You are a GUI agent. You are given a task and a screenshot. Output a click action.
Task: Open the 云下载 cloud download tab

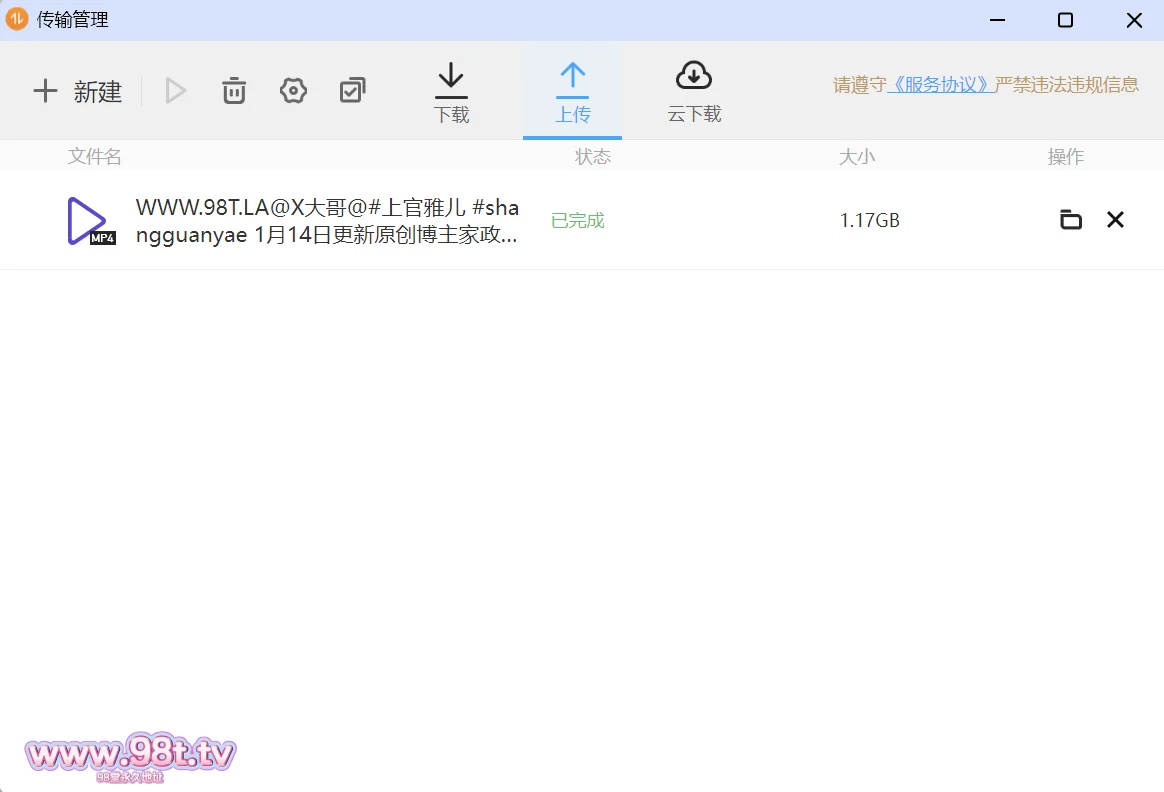coord(694,92)
